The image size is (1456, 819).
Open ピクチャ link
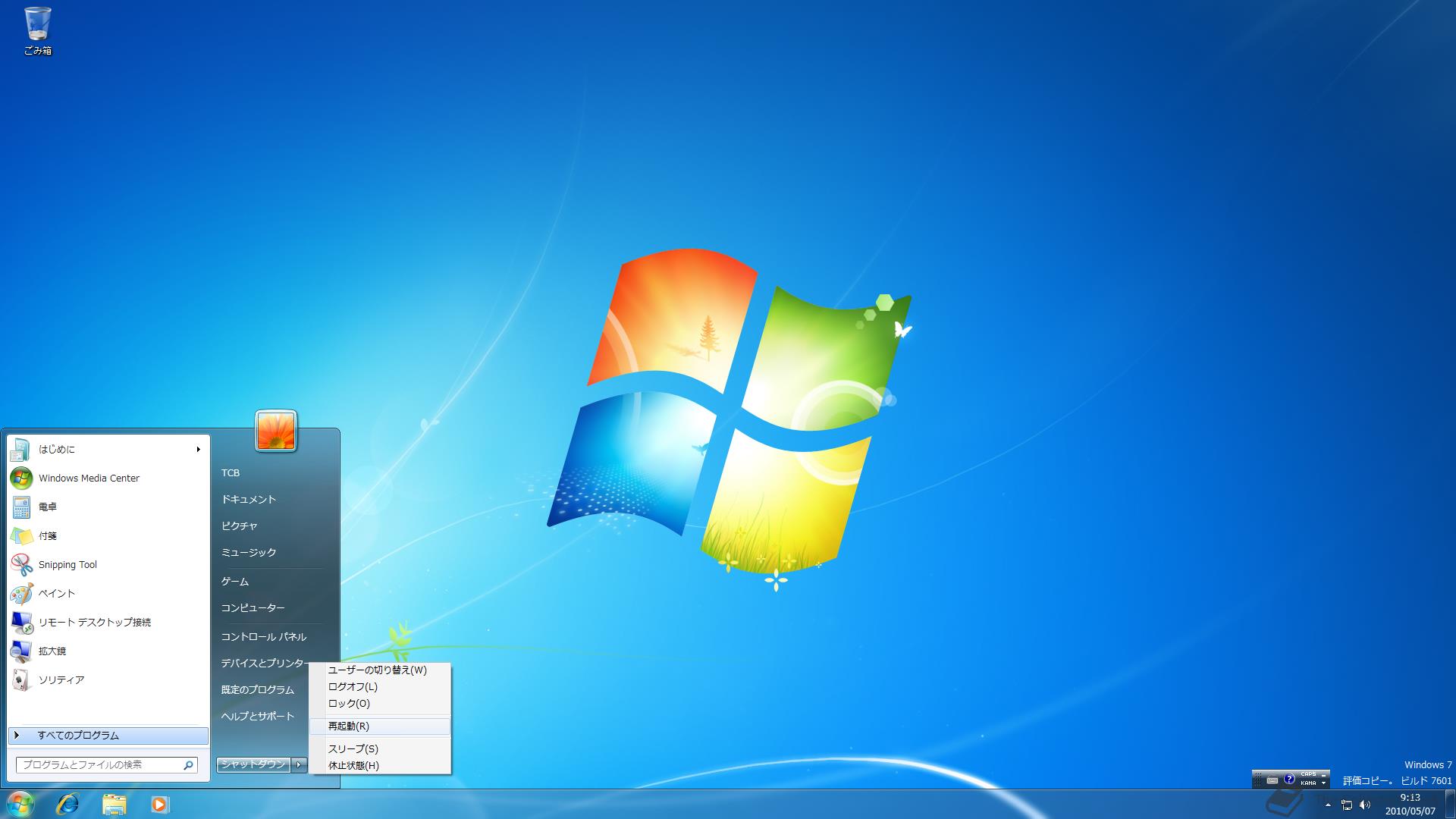click(x=239, y=526)
